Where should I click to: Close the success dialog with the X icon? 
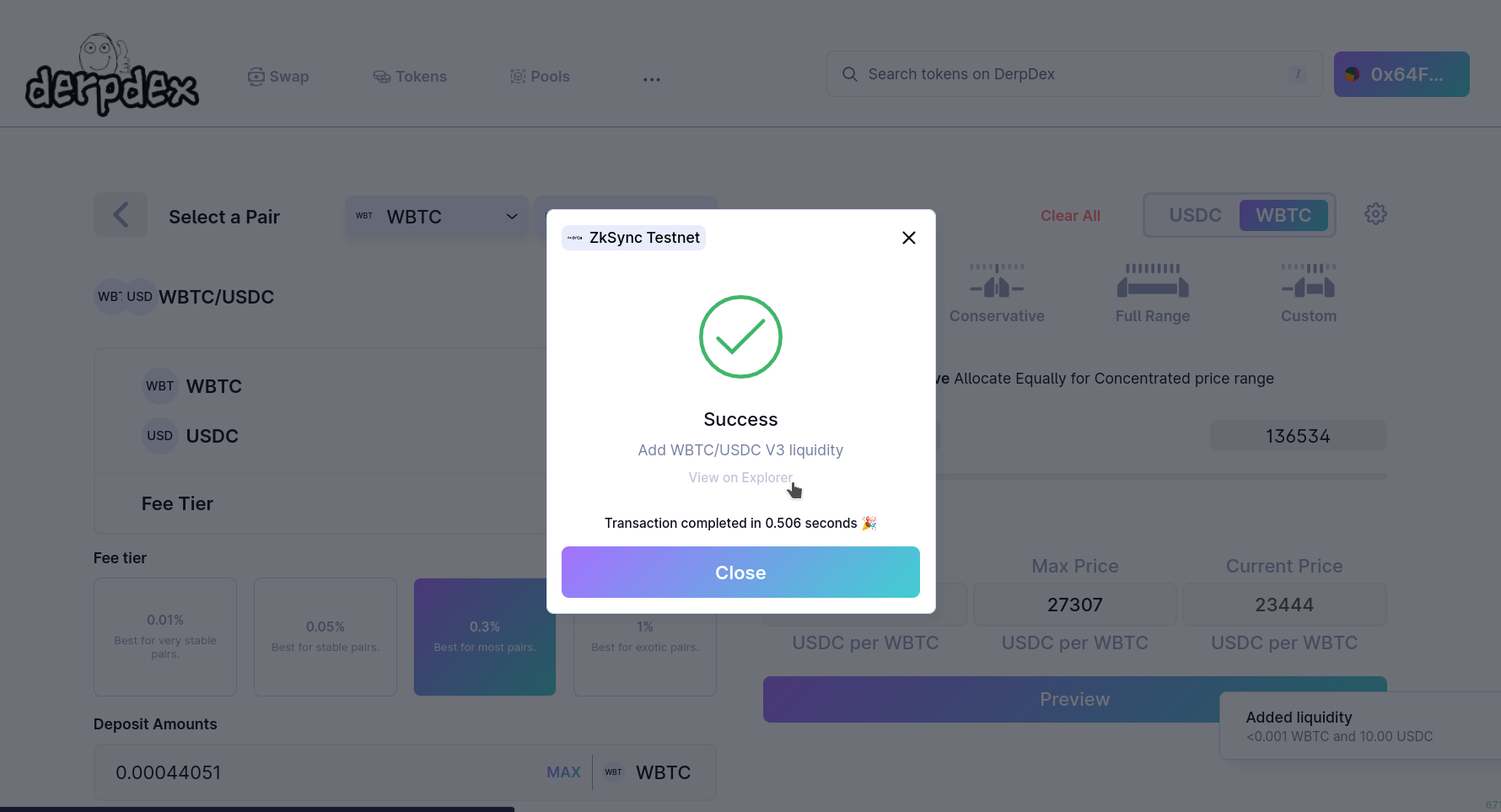tap(908, 238)
